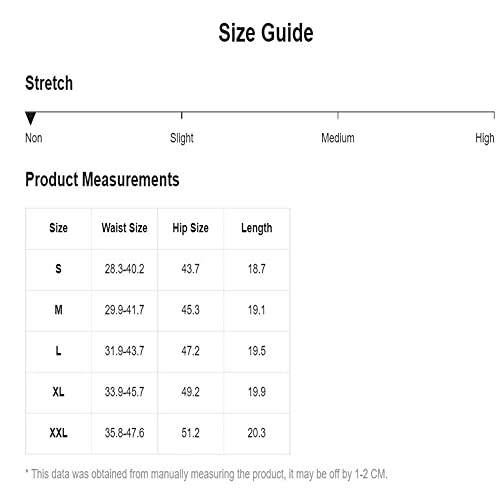
Task: Click the Medium stretch label
Action: coord(338,138)
